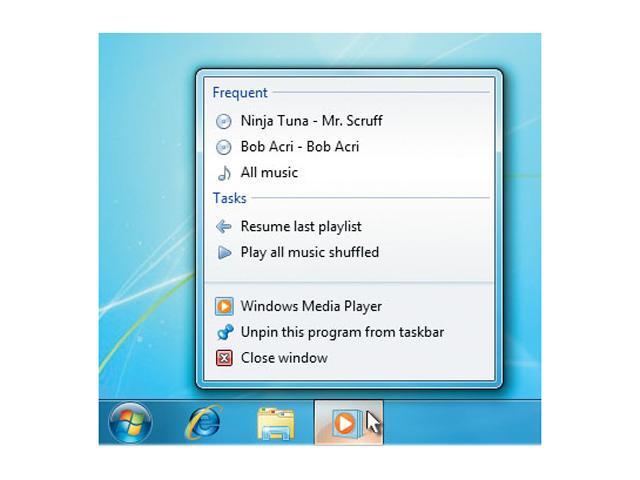The height and width of the screenshot is (480, 640).
Task: Click the Media Player taskbar button
Action: coord(345,424)
